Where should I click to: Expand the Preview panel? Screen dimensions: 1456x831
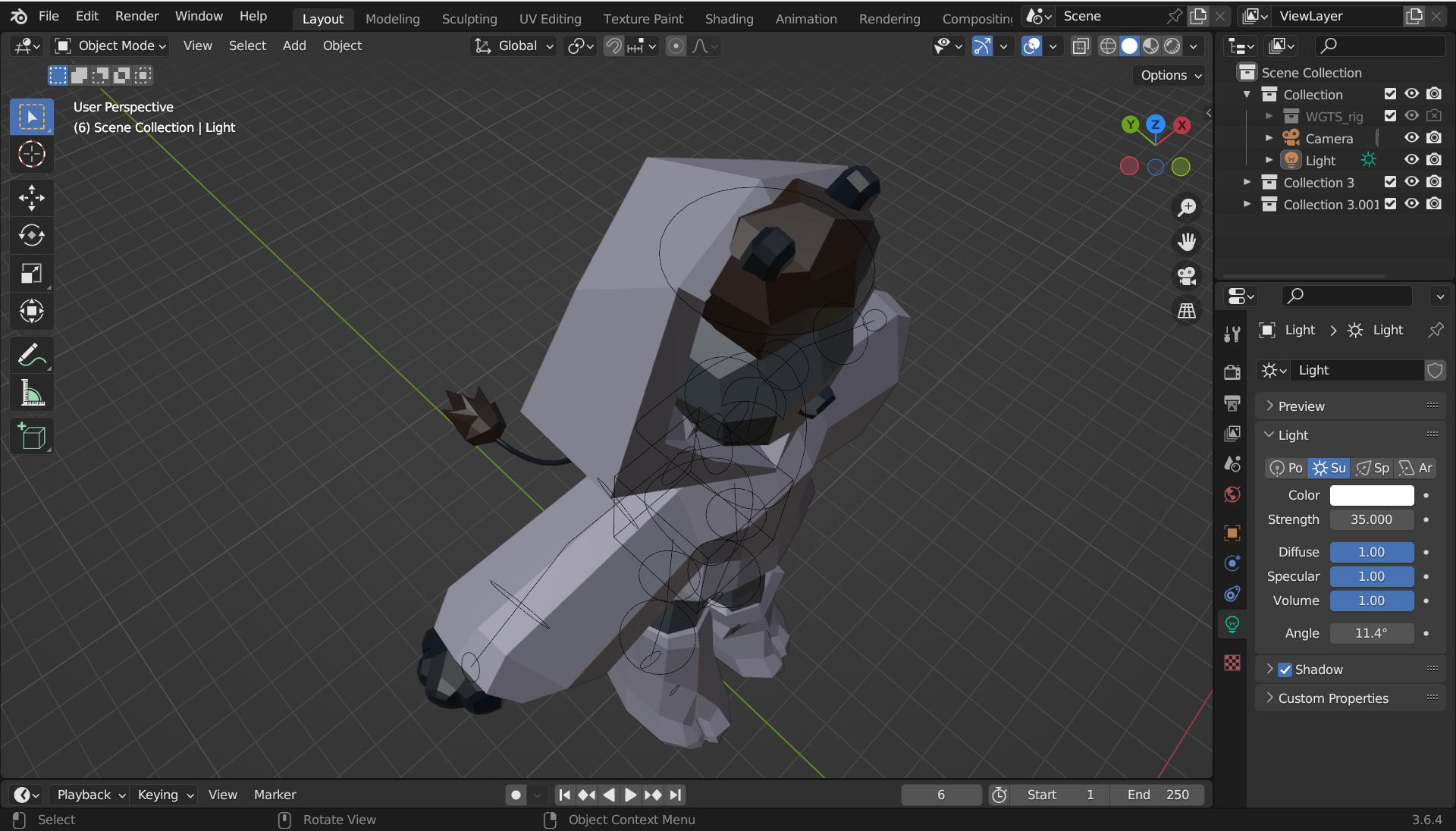tap(1350, 406)
